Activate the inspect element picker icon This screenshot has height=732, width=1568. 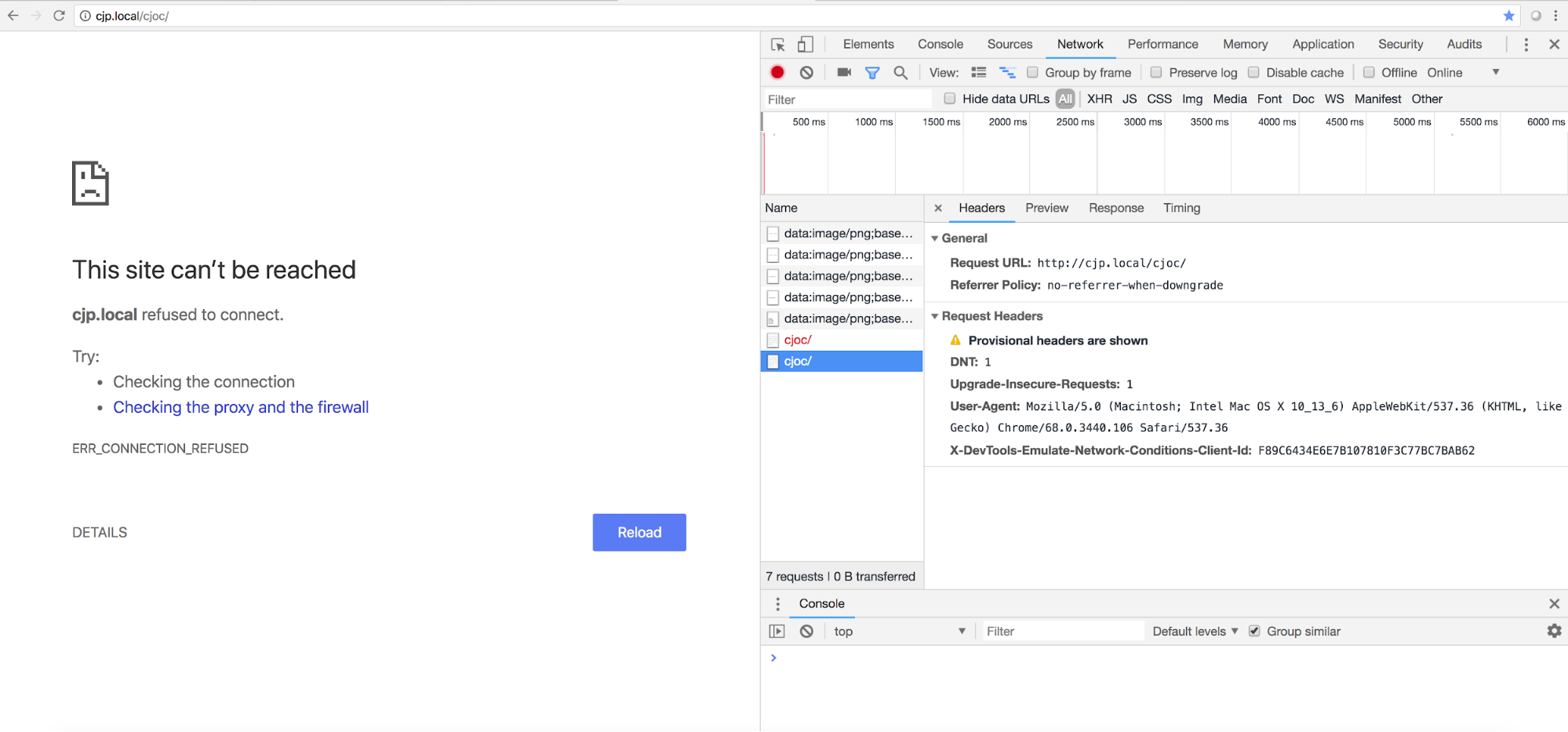pos(778,45)
